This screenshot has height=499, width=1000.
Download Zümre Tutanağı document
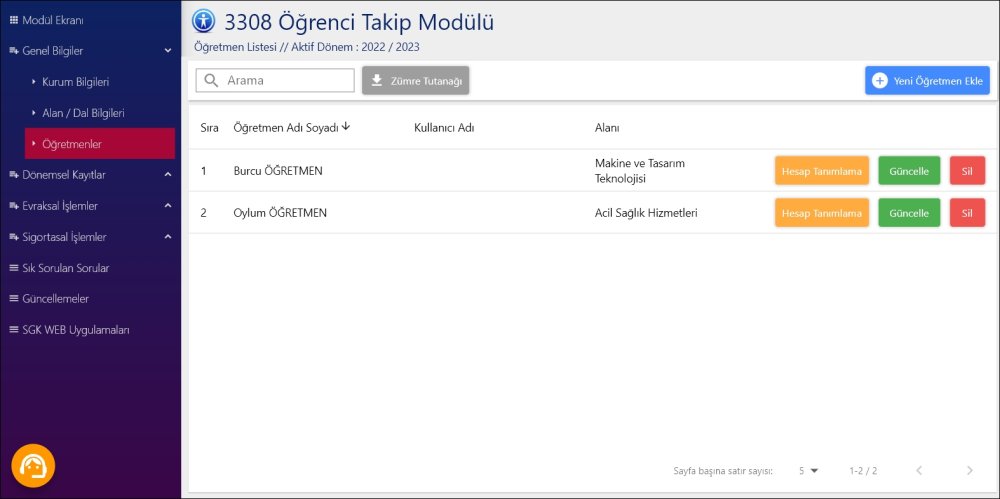pyautogui.click(x=416, y=81)
